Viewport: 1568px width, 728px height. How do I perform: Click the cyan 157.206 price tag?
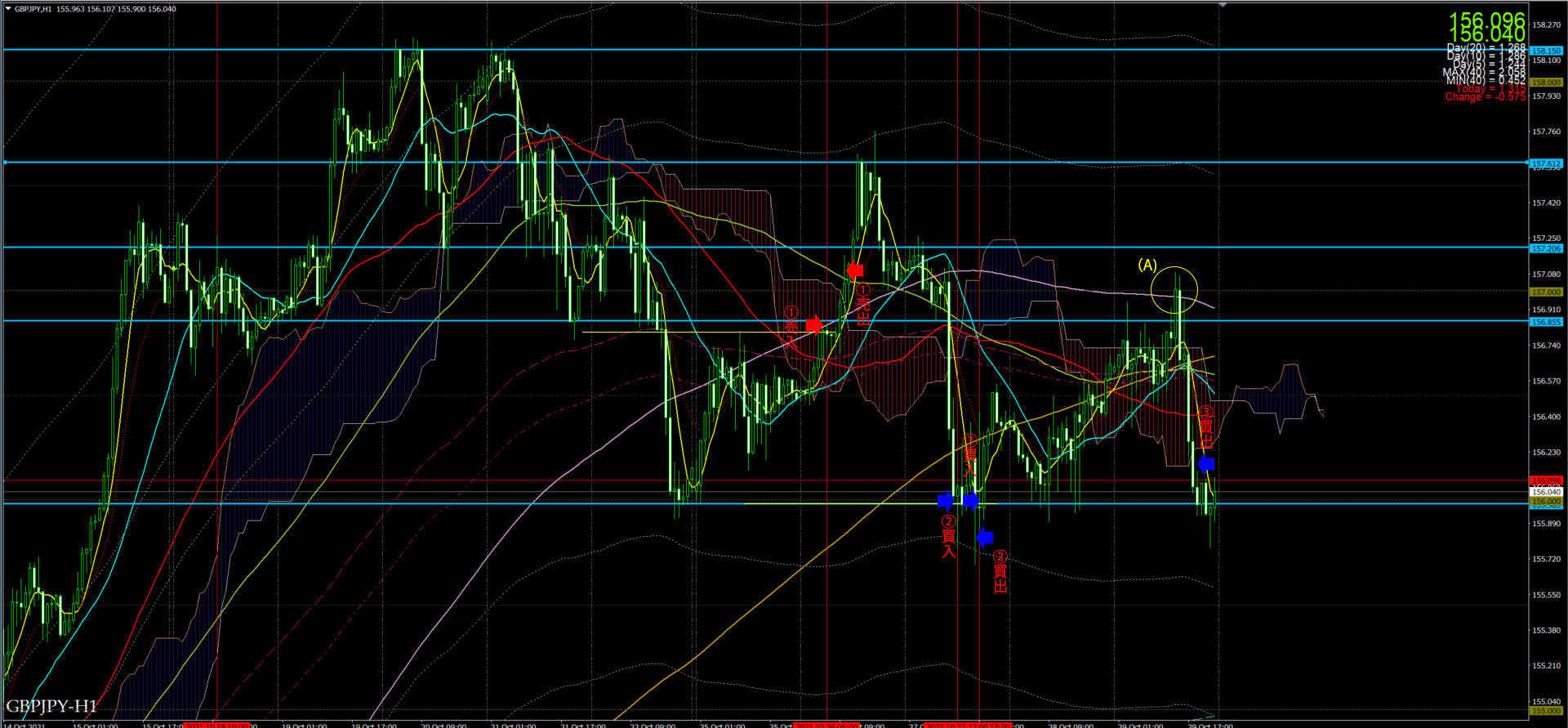1546,248
